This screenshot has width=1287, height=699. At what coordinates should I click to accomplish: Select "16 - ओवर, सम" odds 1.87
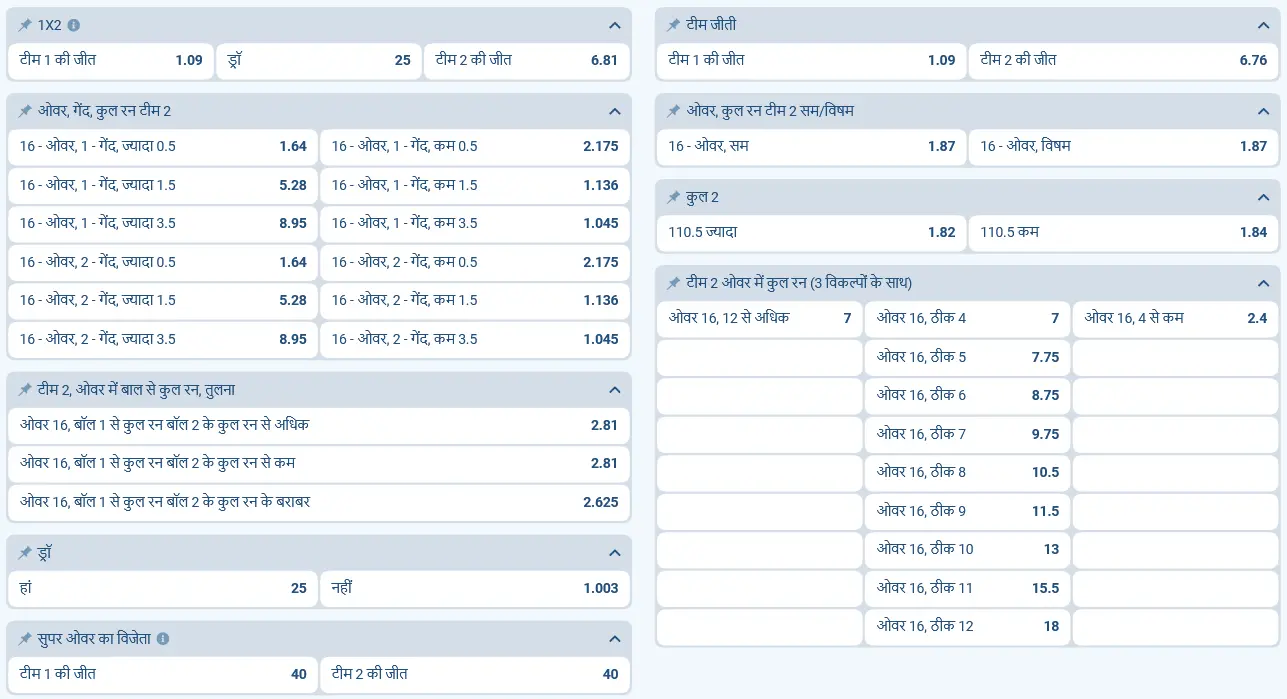tap(811, 146)
